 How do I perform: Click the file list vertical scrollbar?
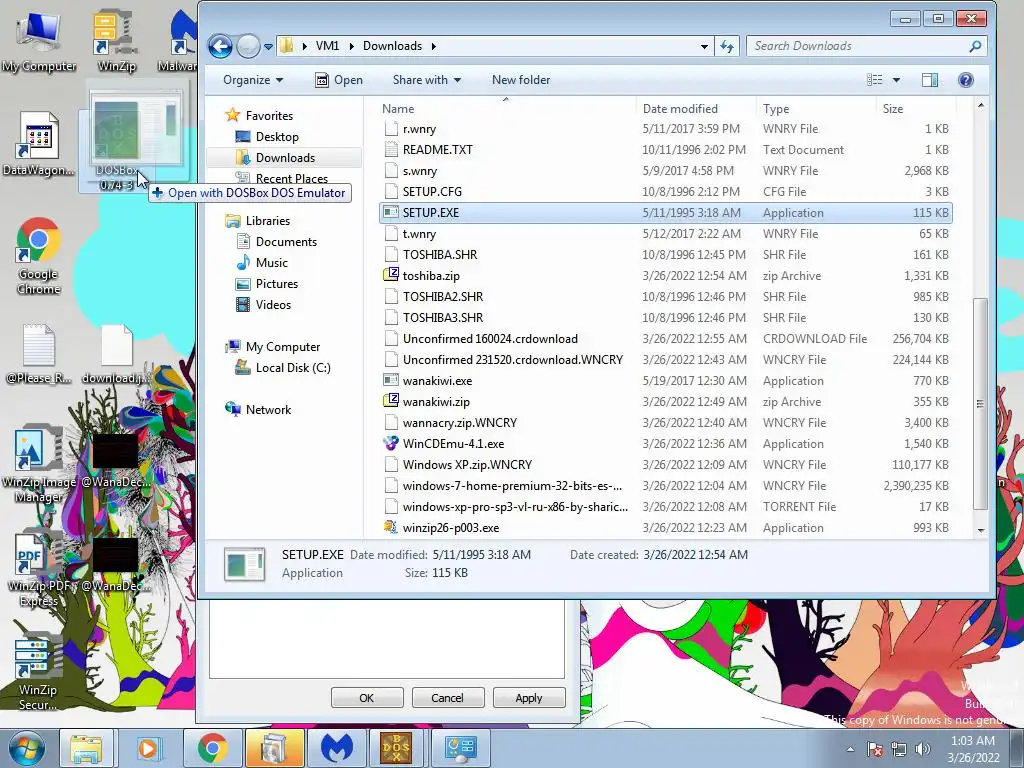point(980,404)
